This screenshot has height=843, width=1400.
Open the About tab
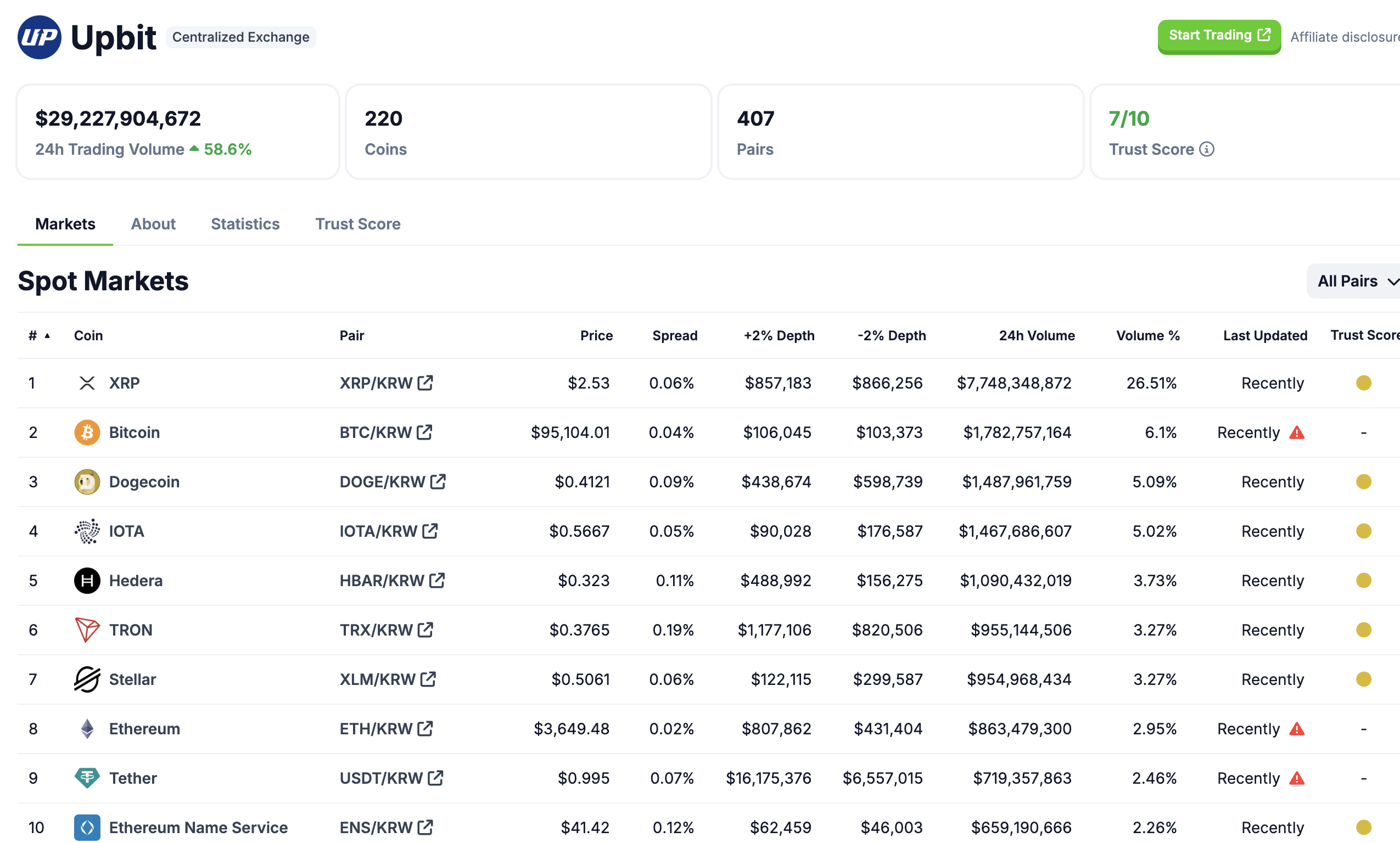pyautogui.click(x=153, y=224)
